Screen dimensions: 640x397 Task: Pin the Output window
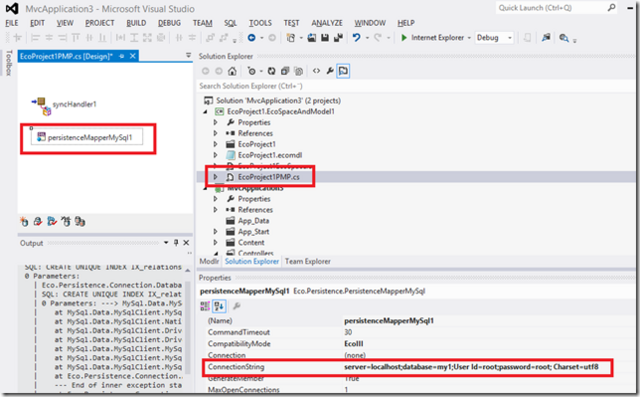pos(176,243)
